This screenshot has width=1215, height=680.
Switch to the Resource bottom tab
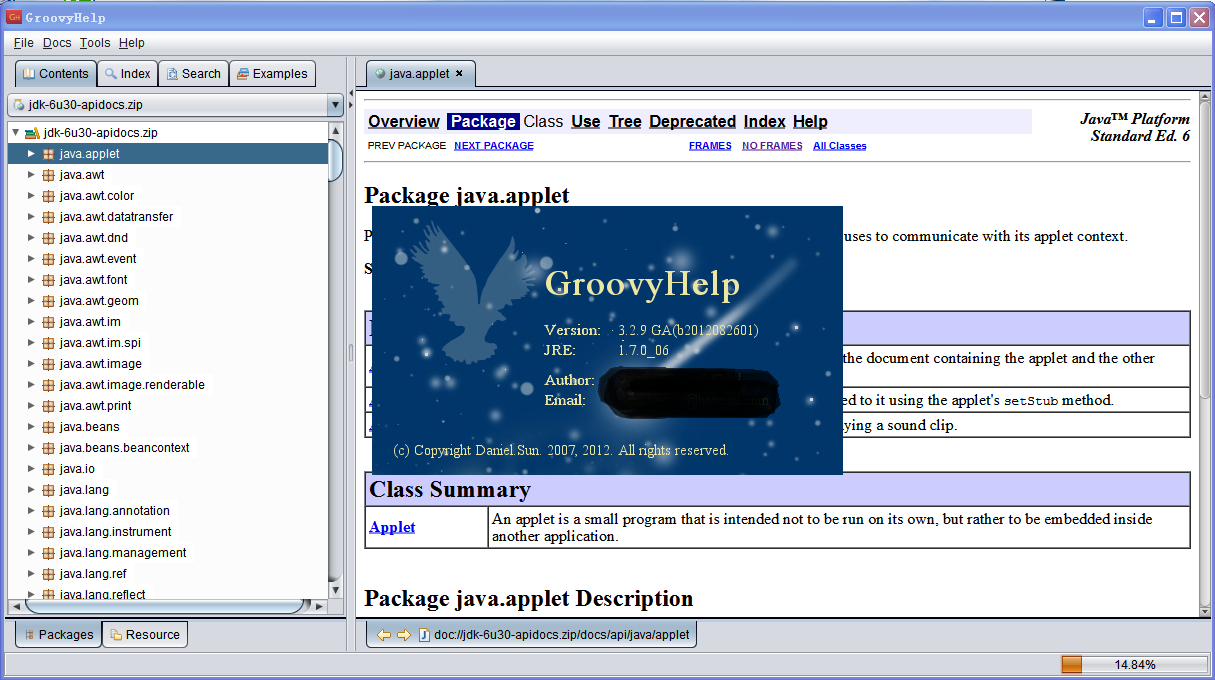point(145,635)
